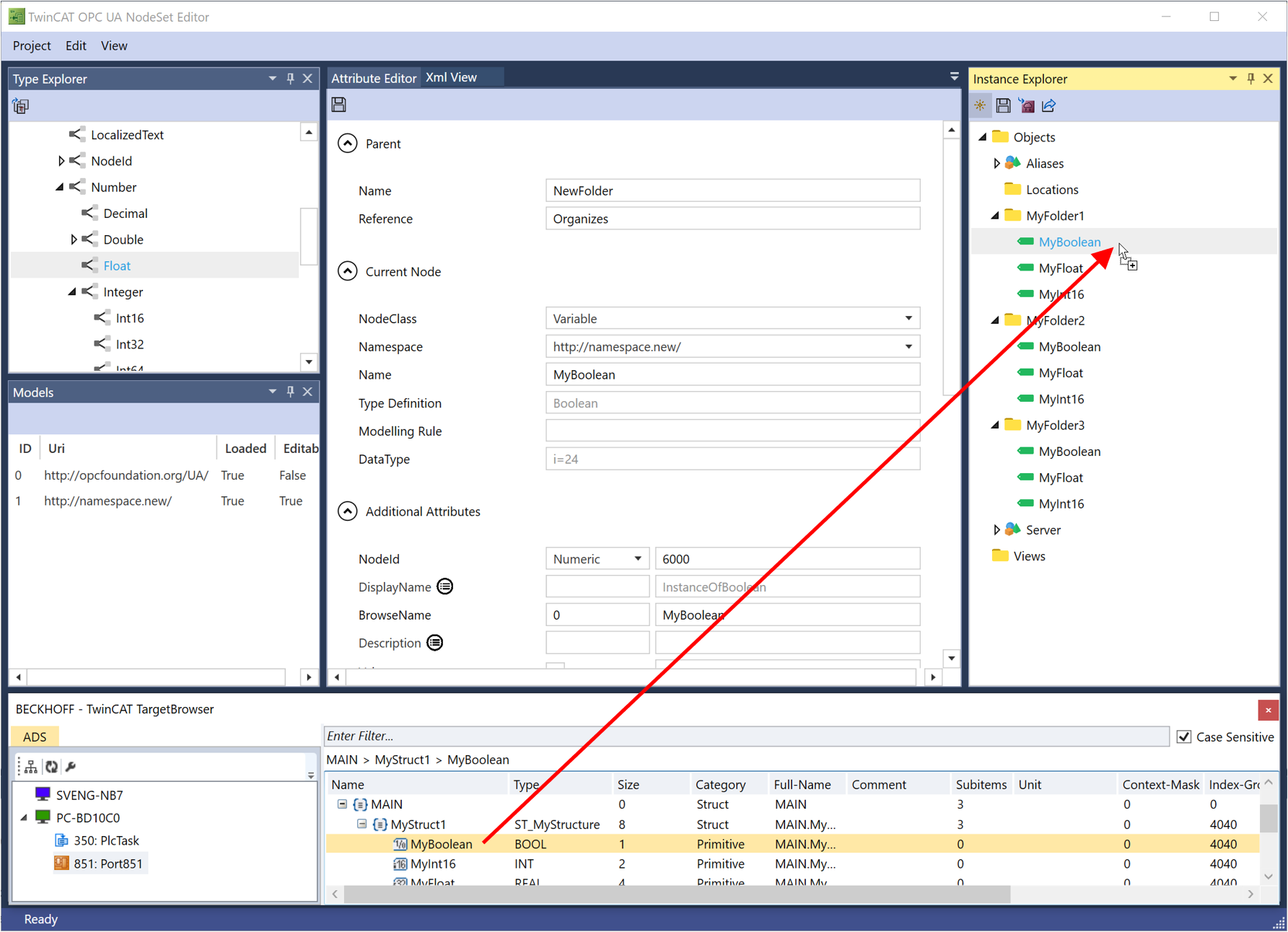
Task: Close the Type Explorer panel
Action: coord(307,79)
